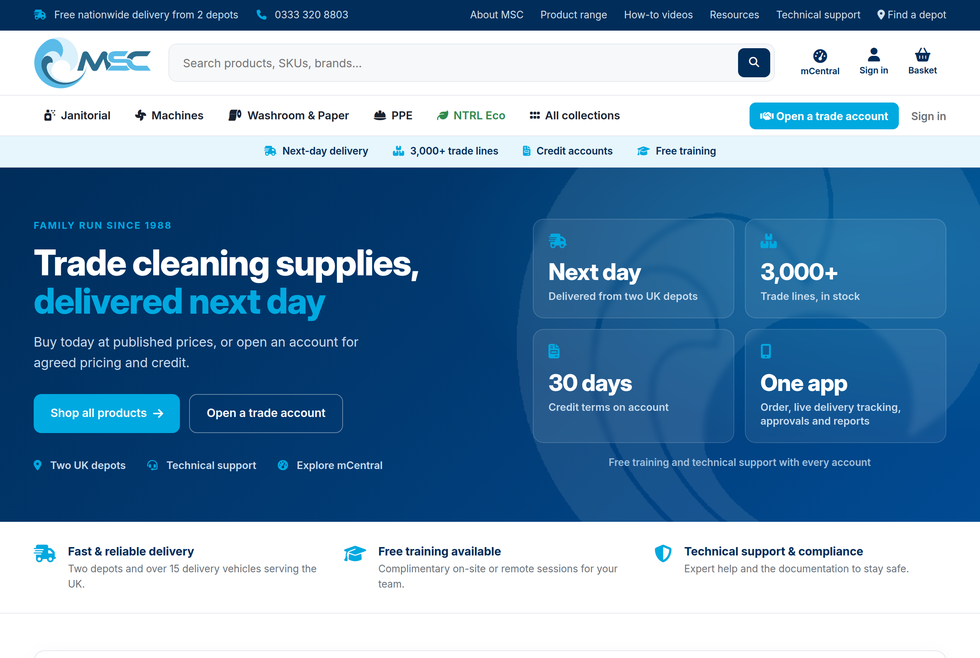Click the map pin icon by Find a depot
This screenshot has height=658, width=980.
coord(881,14)
